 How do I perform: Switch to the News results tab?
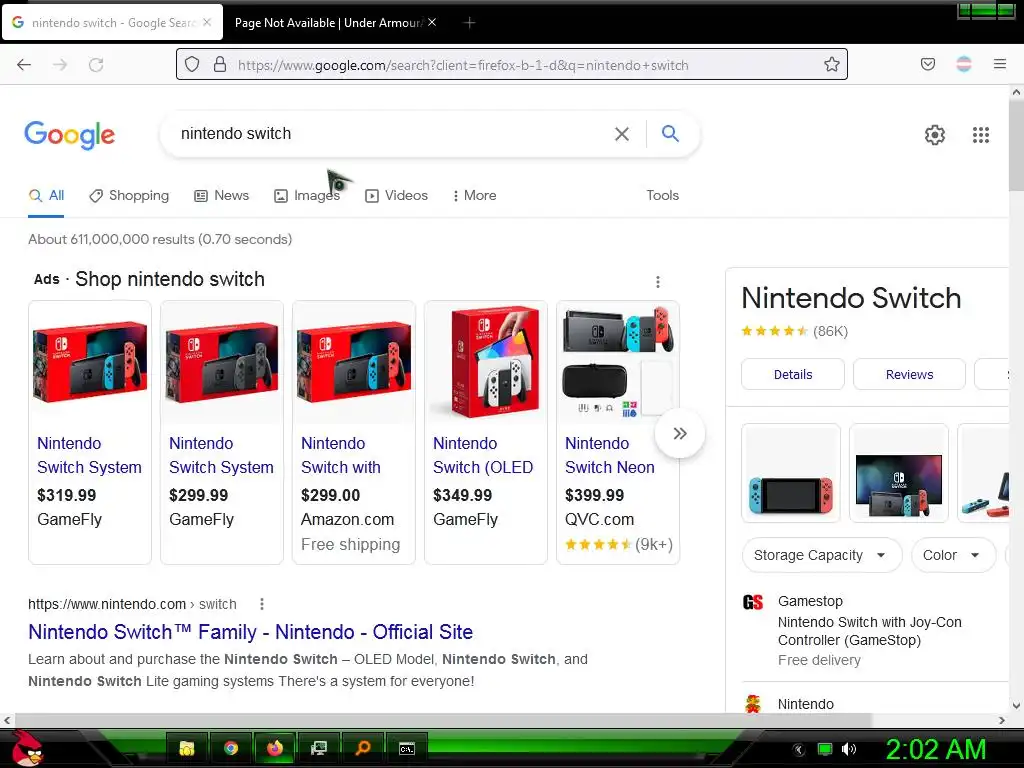pos(222,195)
